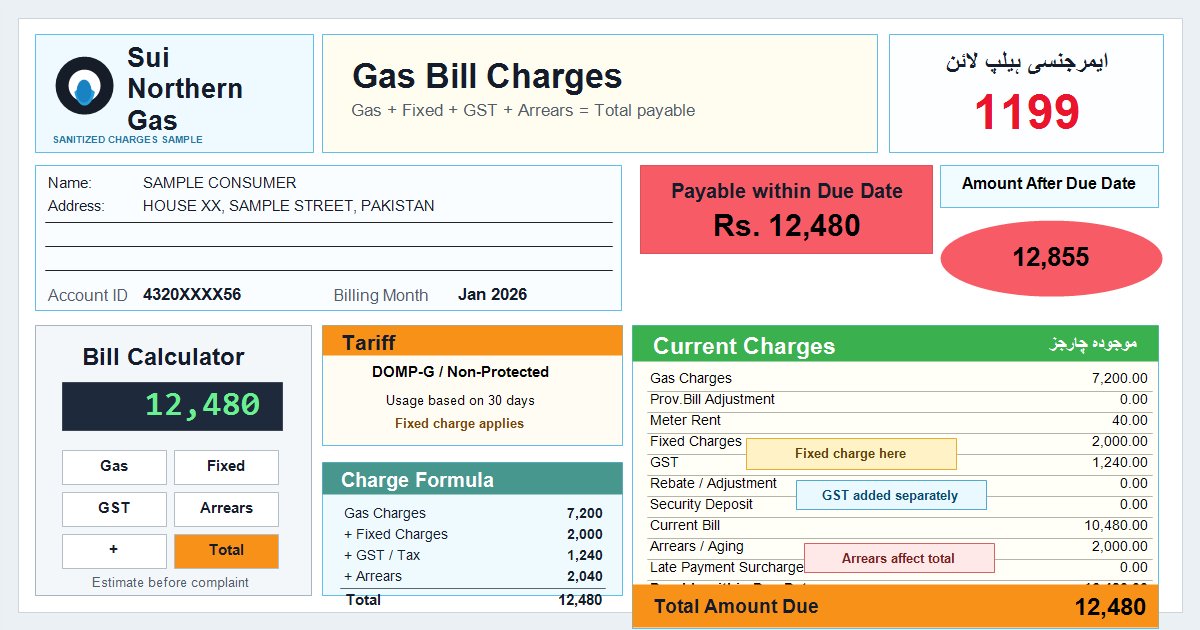Click the Current Charges green header
Viewport: 1200px width, 630px height.
click(x=895, y=345)
